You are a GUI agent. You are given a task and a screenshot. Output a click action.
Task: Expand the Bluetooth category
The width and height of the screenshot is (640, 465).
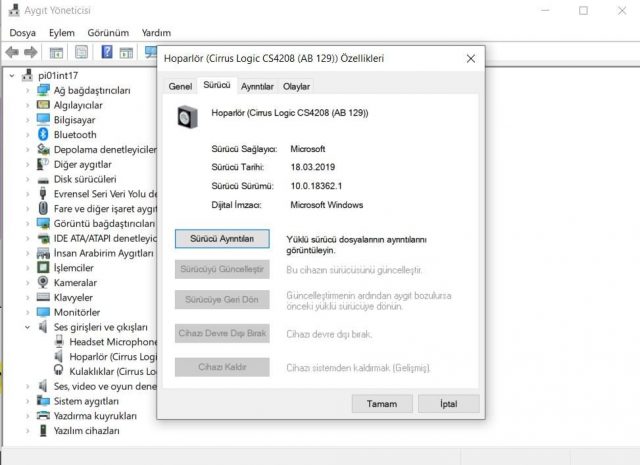click(x=27, y=135)
